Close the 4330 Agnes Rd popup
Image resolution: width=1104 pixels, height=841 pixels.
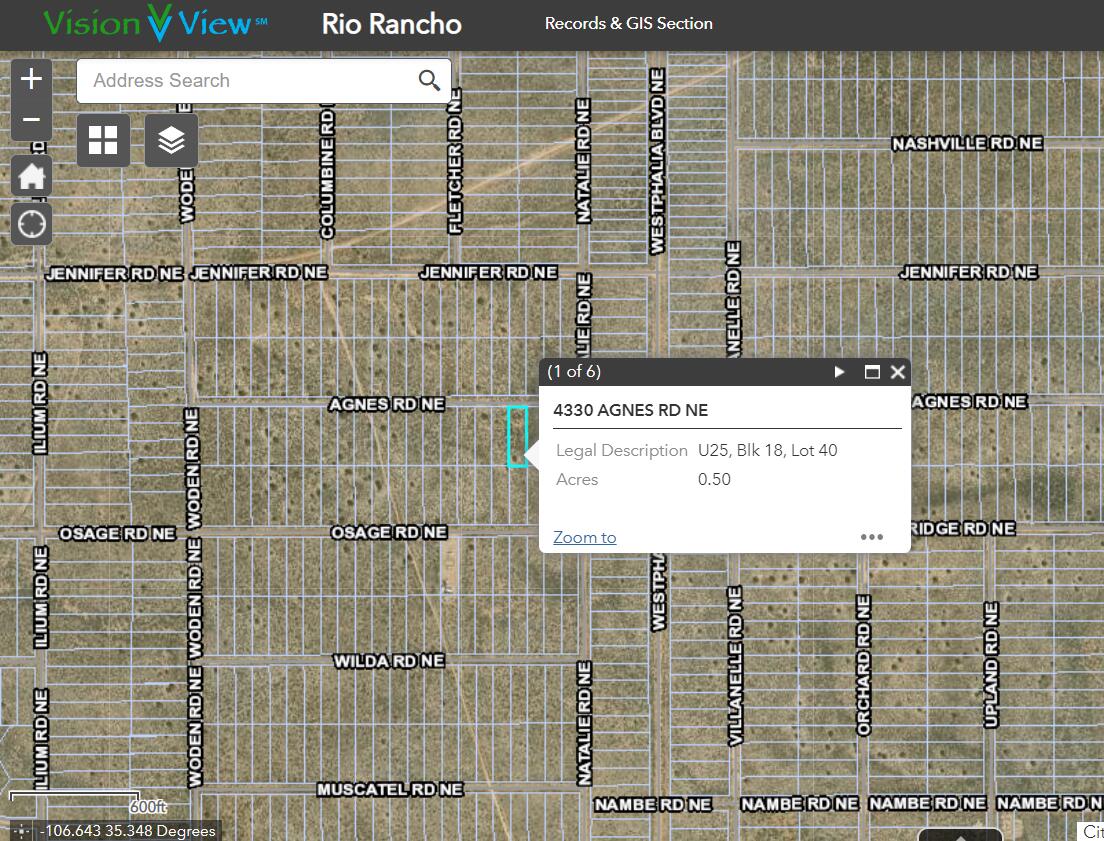tap(897, 372)
